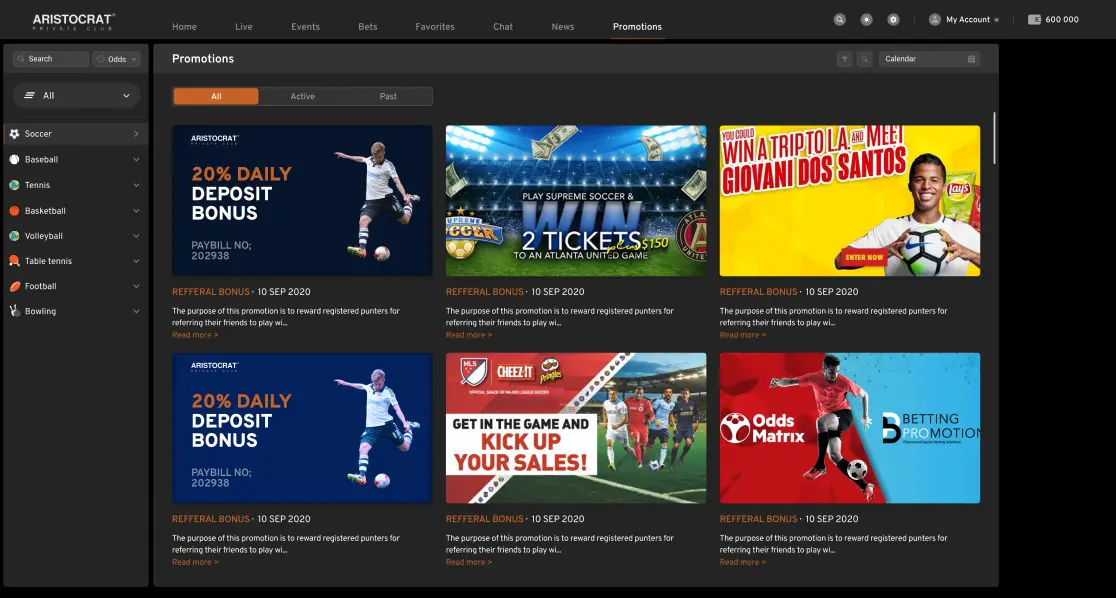Go to the Live tab

point(243,27)
